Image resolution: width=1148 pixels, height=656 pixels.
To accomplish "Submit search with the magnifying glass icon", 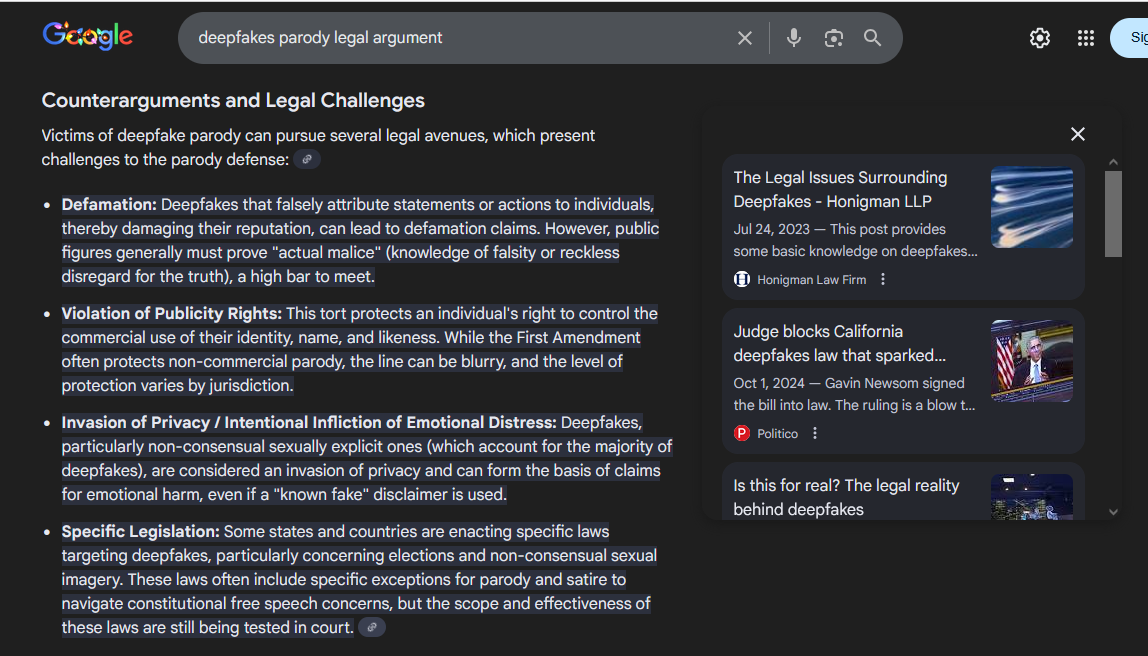I will click(x=872, y=38).
